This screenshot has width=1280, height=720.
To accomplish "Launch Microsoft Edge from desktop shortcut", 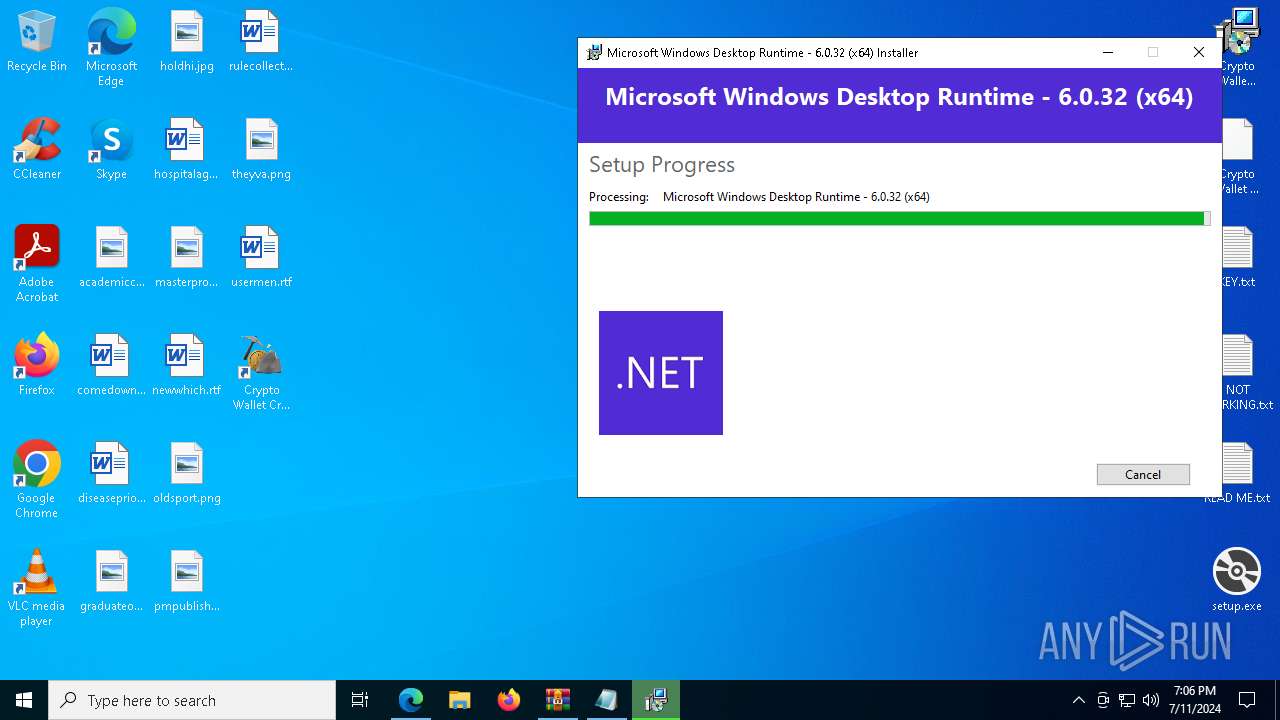I will pyautogui.click(x=111, y=47).
